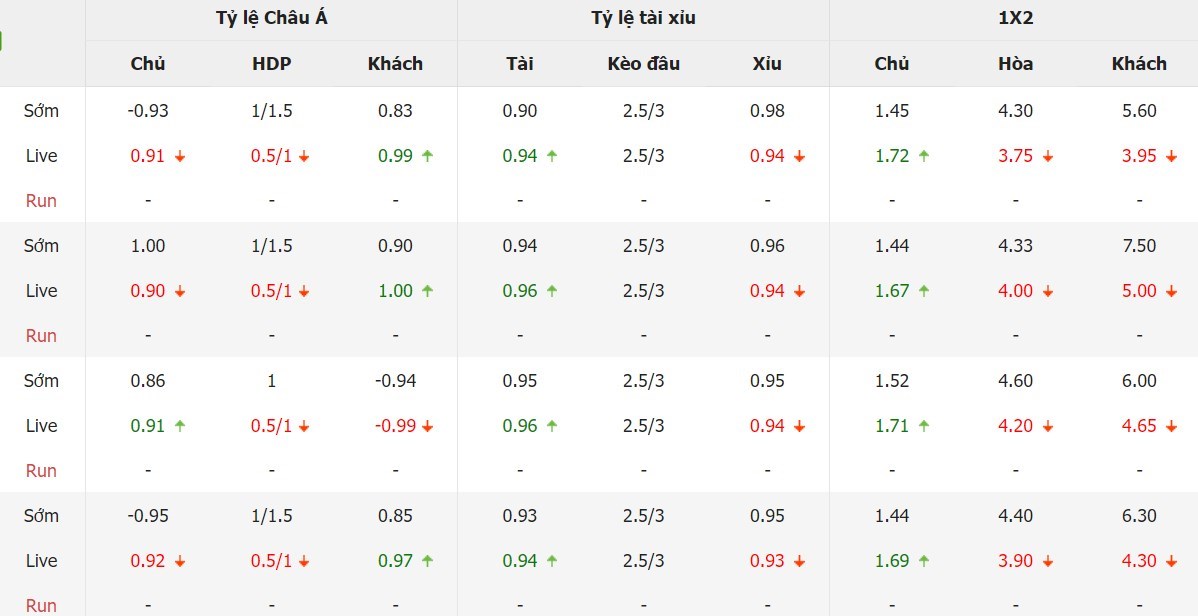Screen dimensions: 1198x616
Task: Click the red down arrow beside 4.30 Live
Action: (x=1171, y=562)
